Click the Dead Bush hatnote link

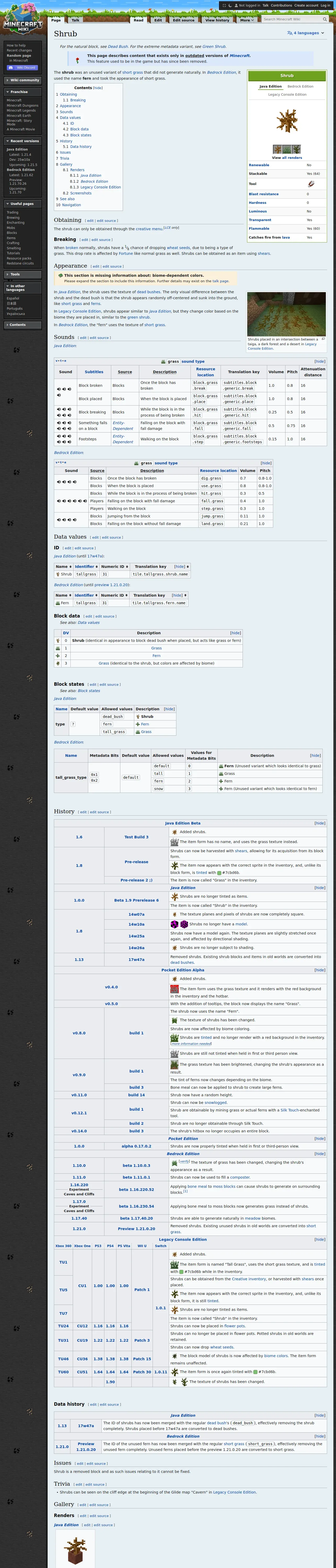point(118,46)
